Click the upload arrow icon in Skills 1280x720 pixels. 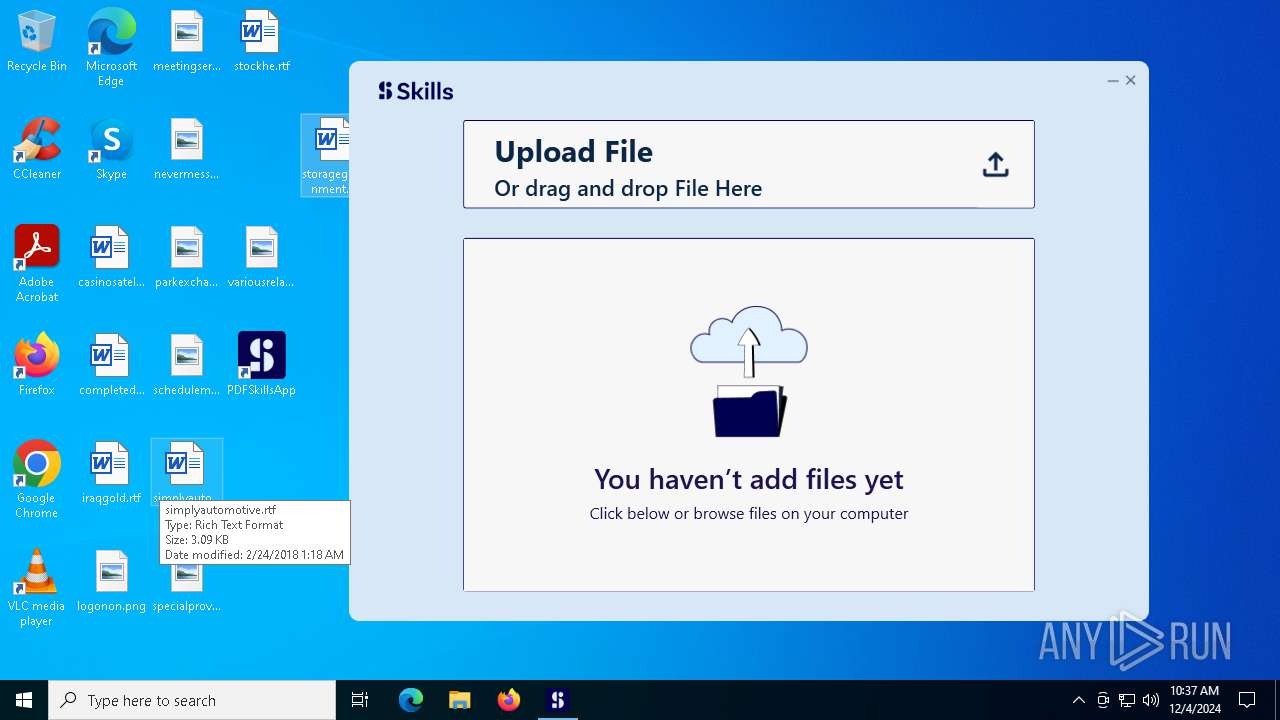coord(995,165)
